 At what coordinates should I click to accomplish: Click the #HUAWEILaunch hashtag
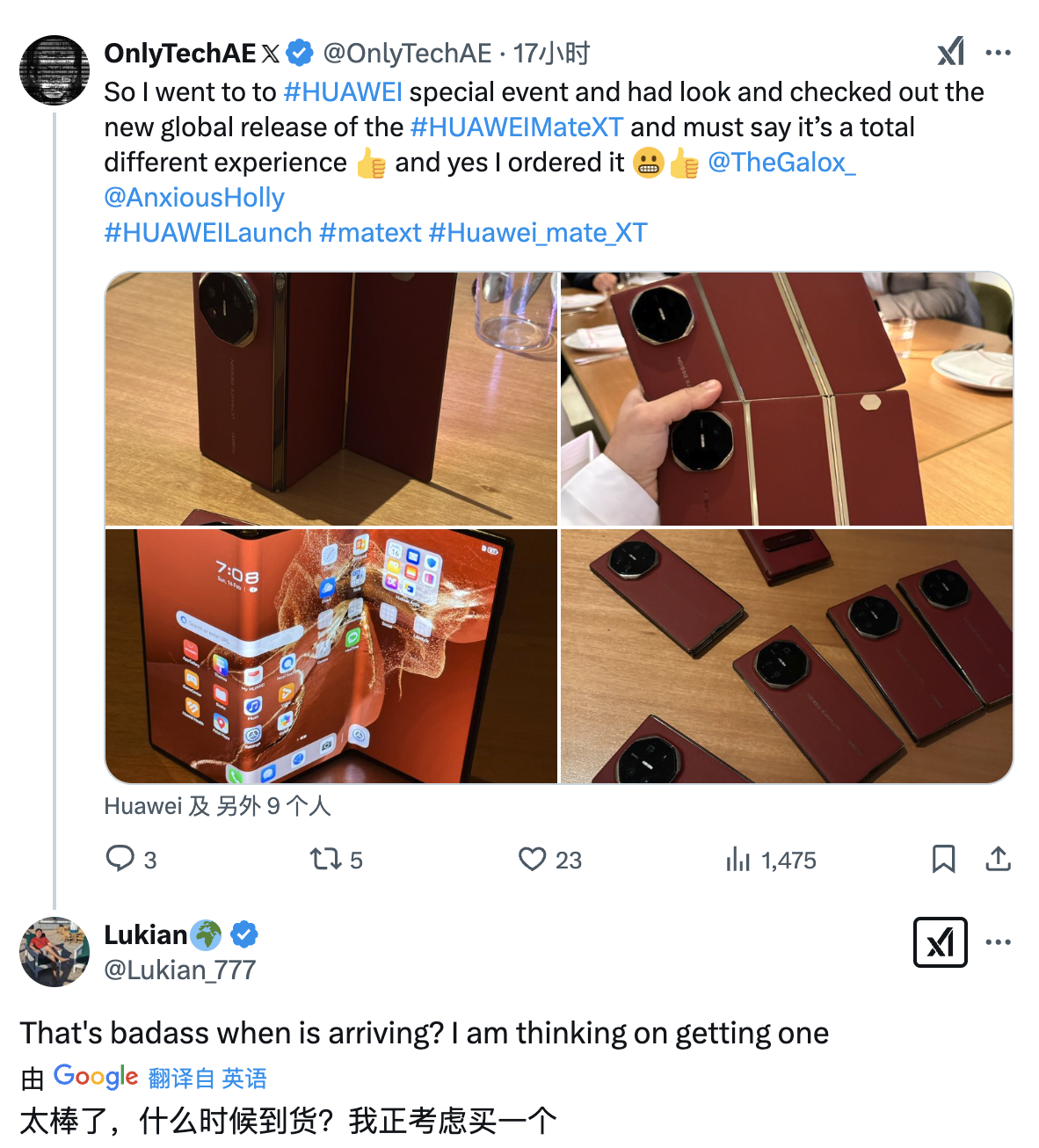coord(208,233)
